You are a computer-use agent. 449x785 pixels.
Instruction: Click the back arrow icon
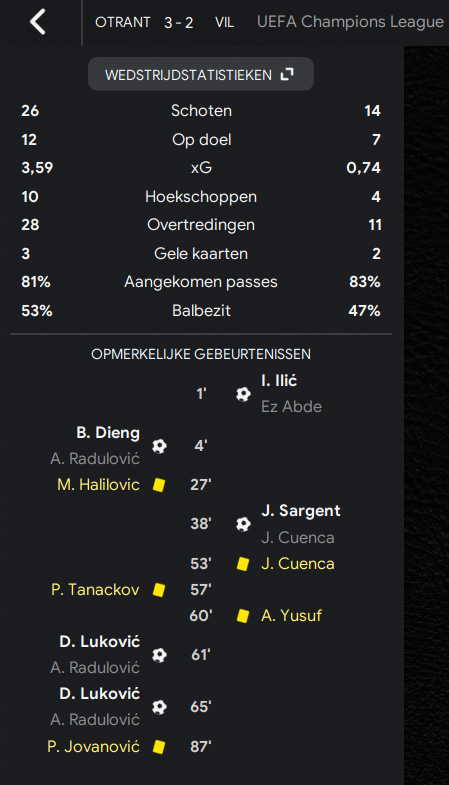tap(38, 22)
